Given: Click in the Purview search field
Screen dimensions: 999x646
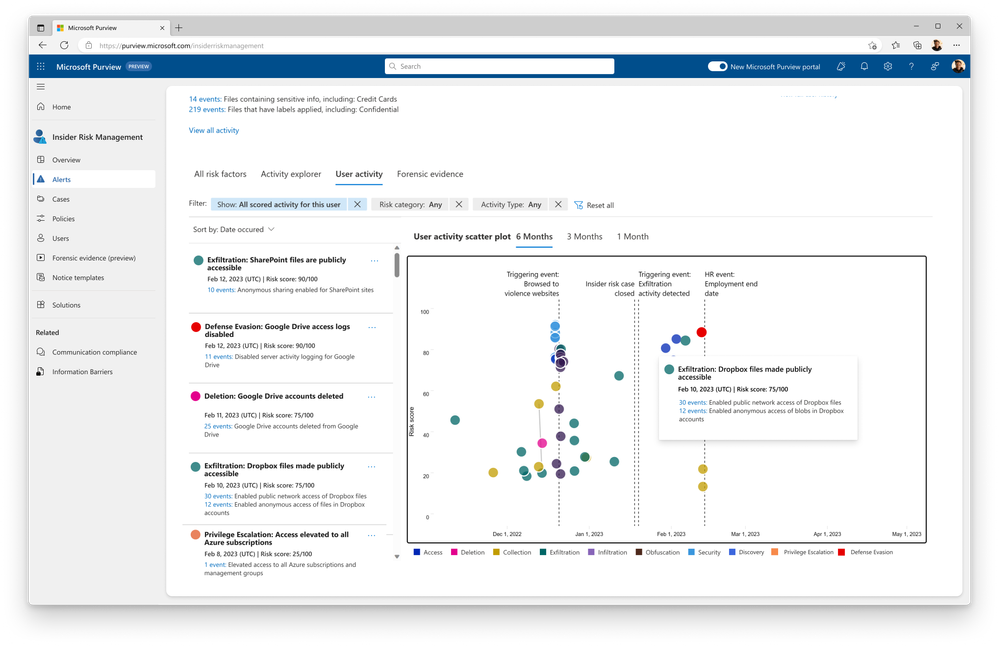Looking at the screenshot, I should [x=500, y=66].
